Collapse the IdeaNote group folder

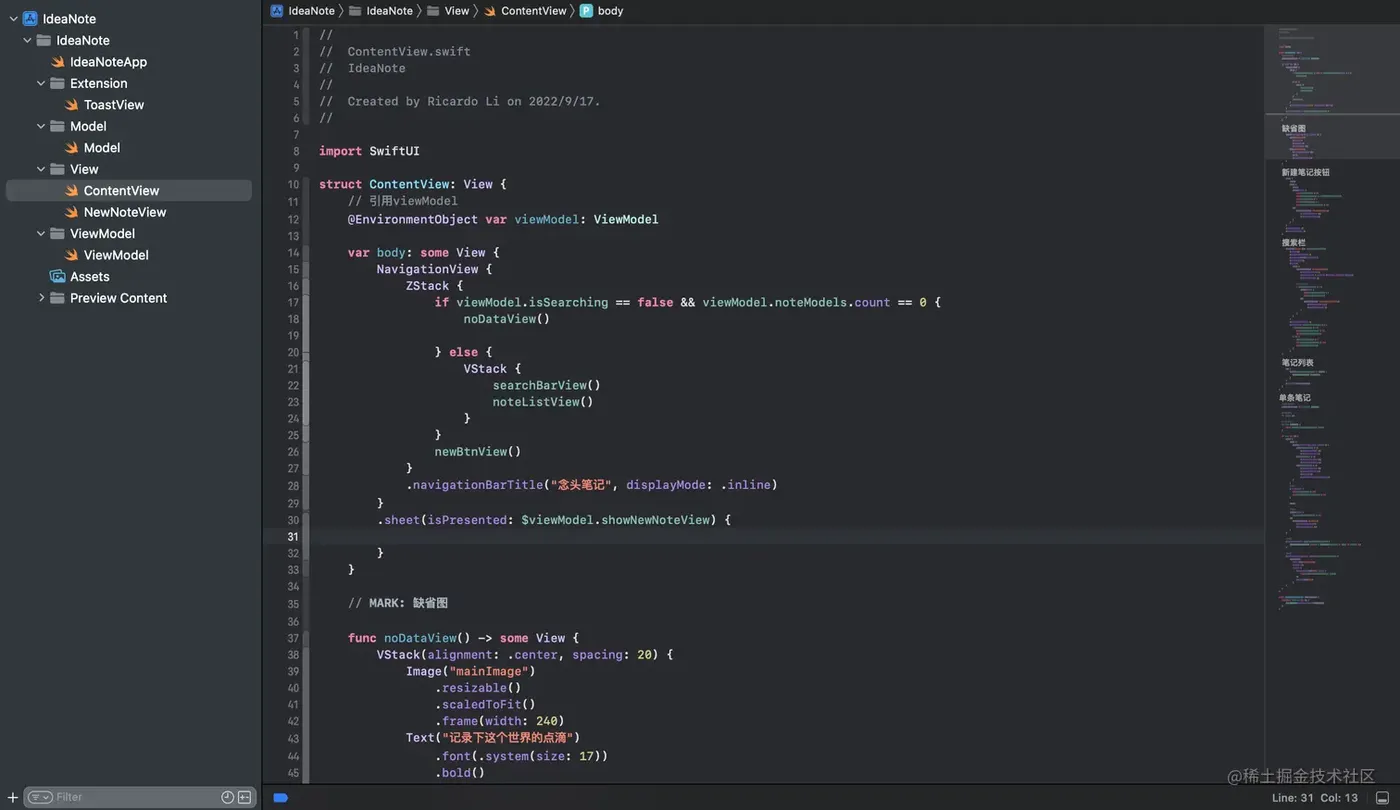pos(27,40)
